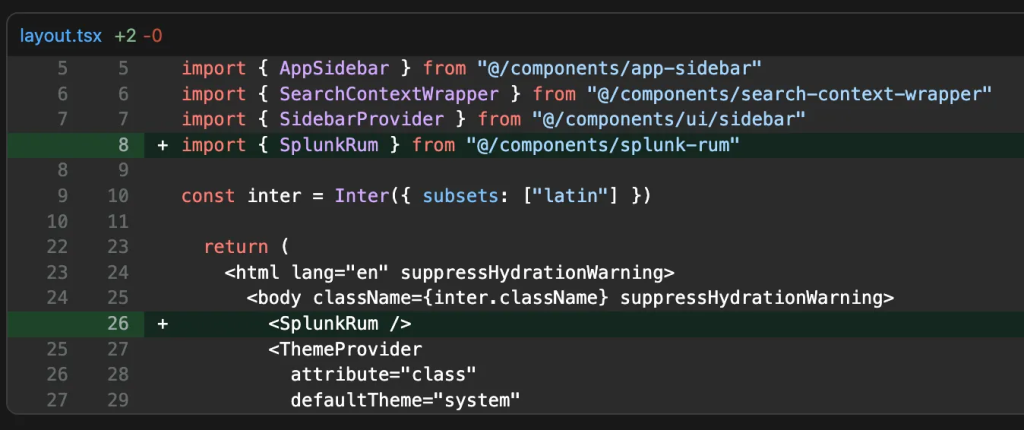Click the defaultTheme="system" attribute
Screen dimensions: 1024x430
(x=406, y=401)
